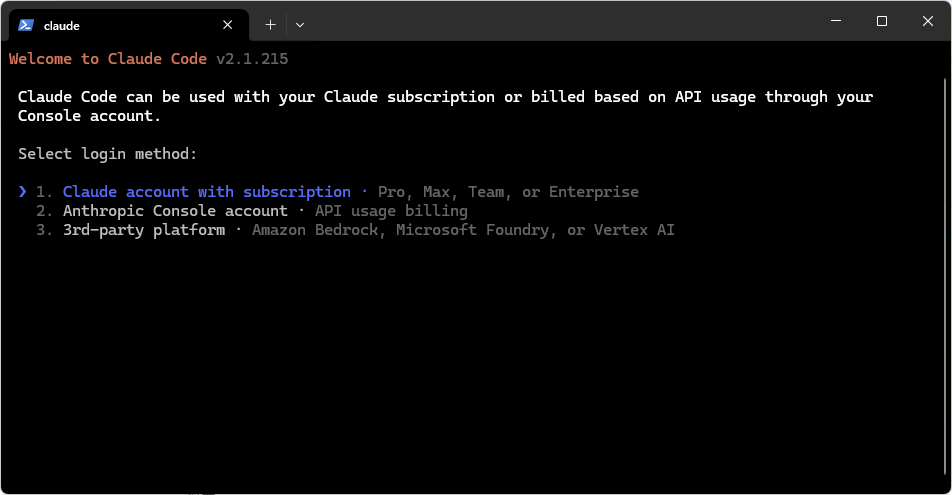Minimize the terminal window

pyautogui.click(x=836, y=21)
